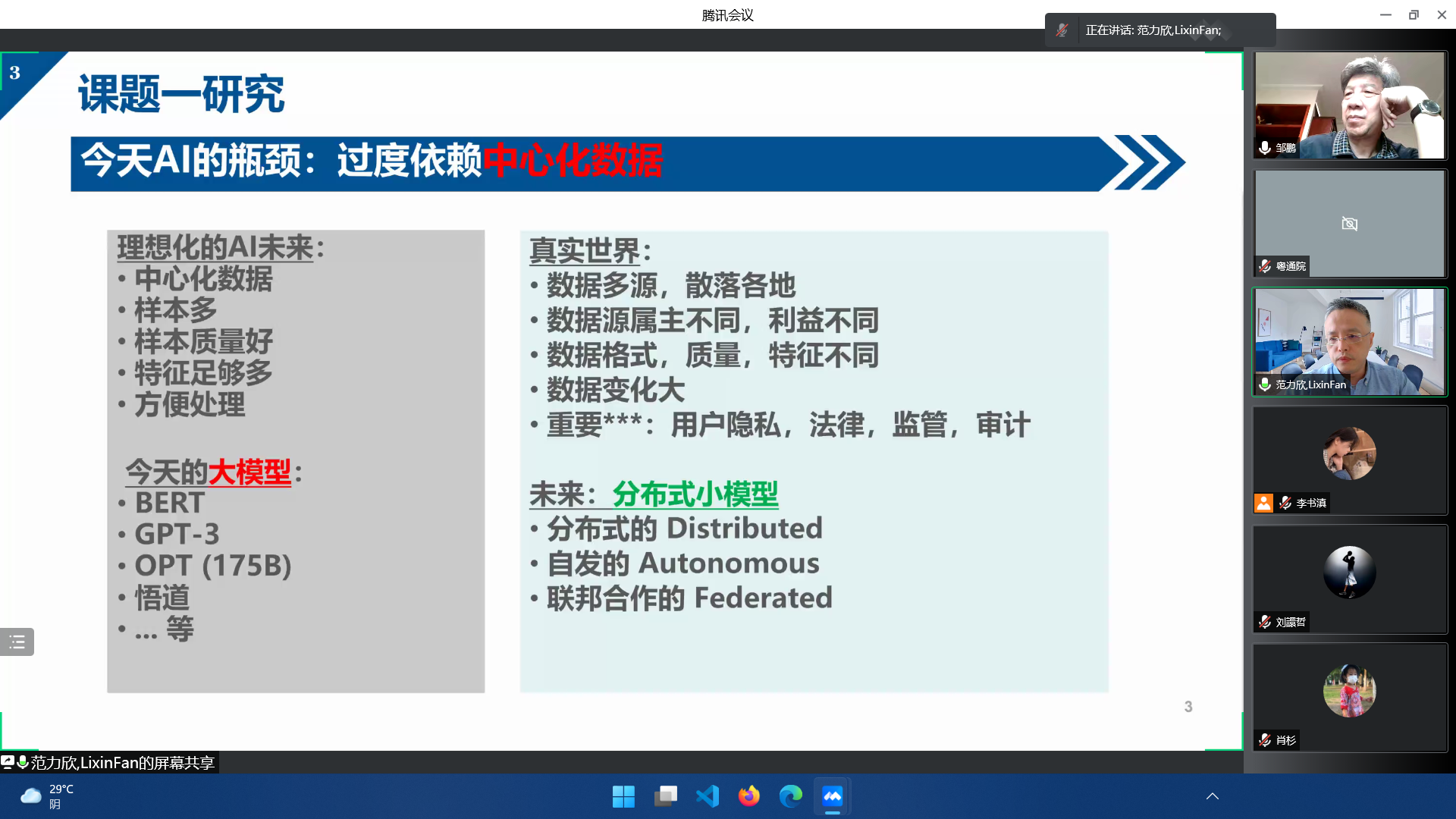Click the bullet 数据变化大
The height and width of the screenshot is (819, 1456).
pos(615,391)
